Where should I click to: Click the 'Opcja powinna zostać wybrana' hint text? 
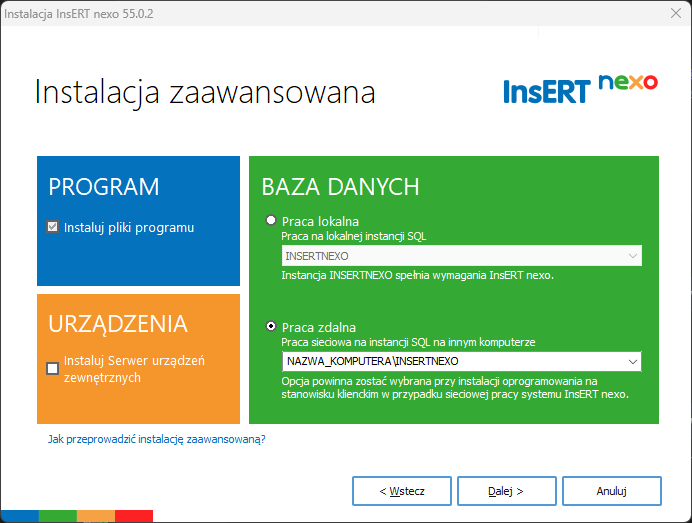(455, 388)
